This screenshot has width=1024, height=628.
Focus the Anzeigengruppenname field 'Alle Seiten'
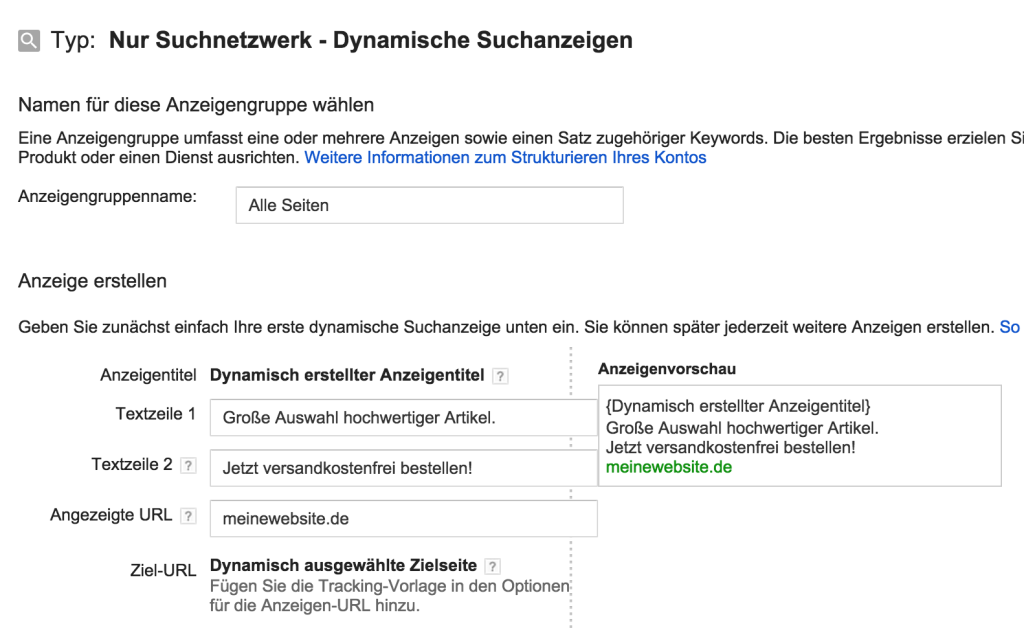click(430, 205)
